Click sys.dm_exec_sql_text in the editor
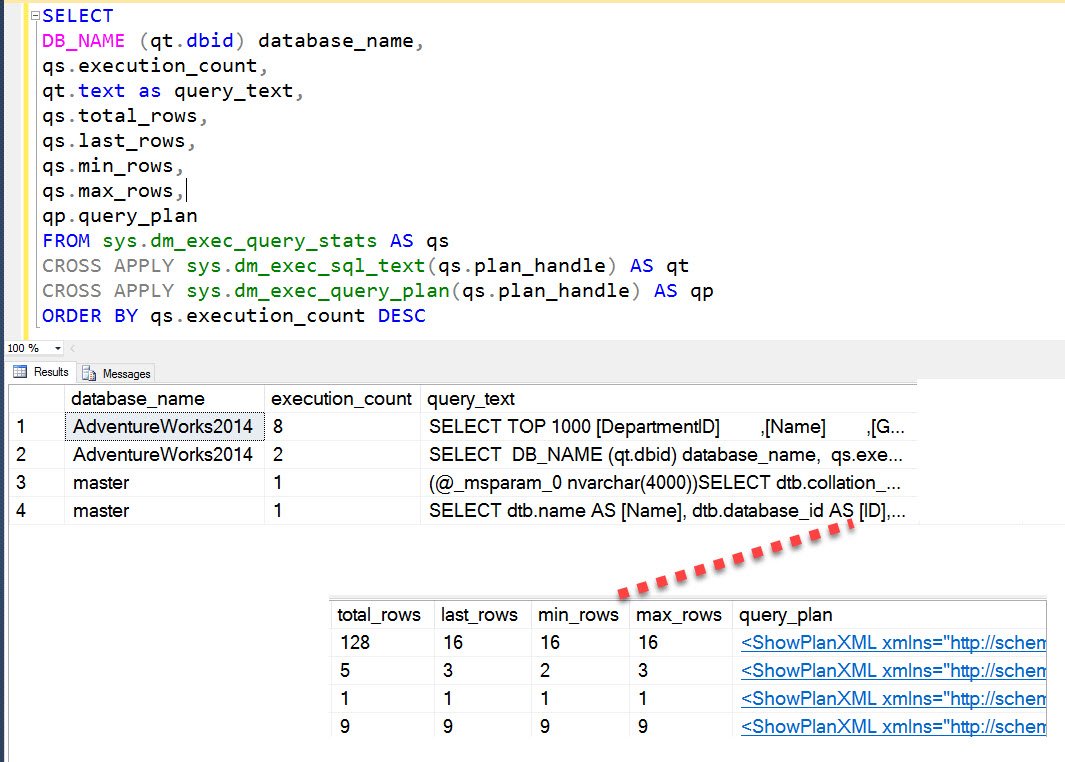This screenshot has height=762, width=1065. click(306, 266)
